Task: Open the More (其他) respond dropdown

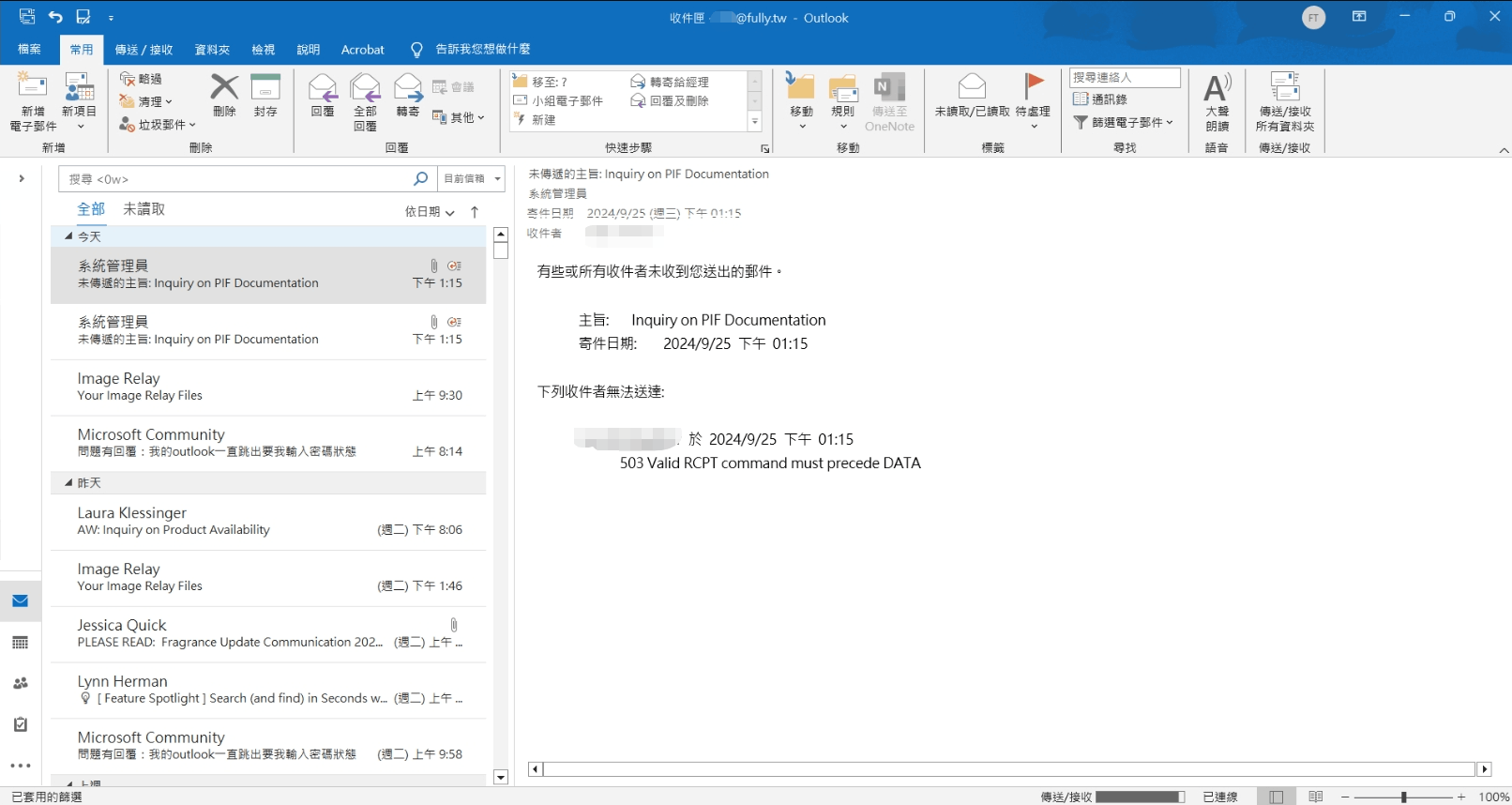Action: coord(458,117)
